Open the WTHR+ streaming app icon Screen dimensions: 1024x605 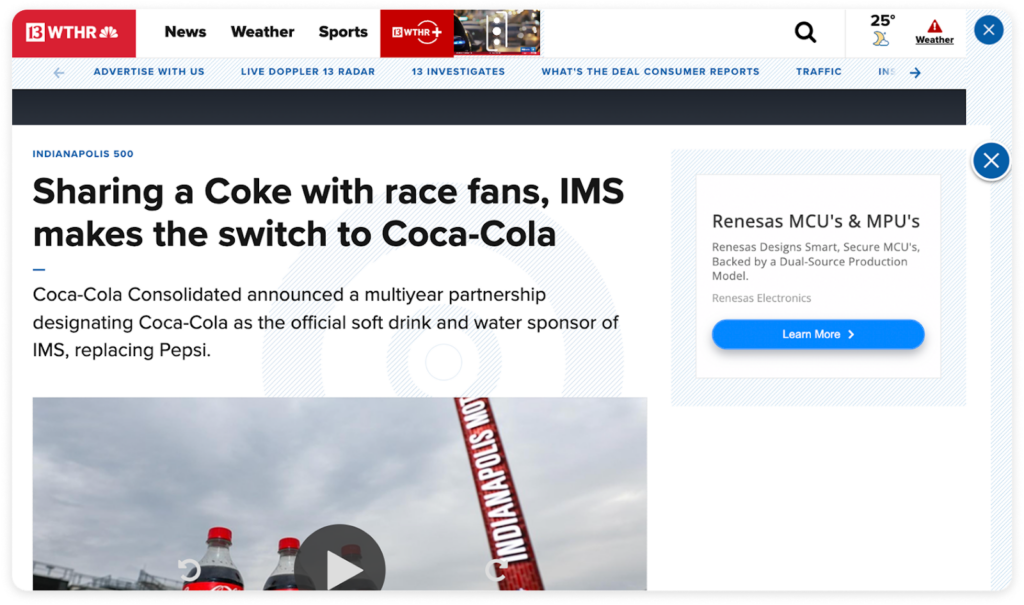pyautogui.click(x=416, y=32)
